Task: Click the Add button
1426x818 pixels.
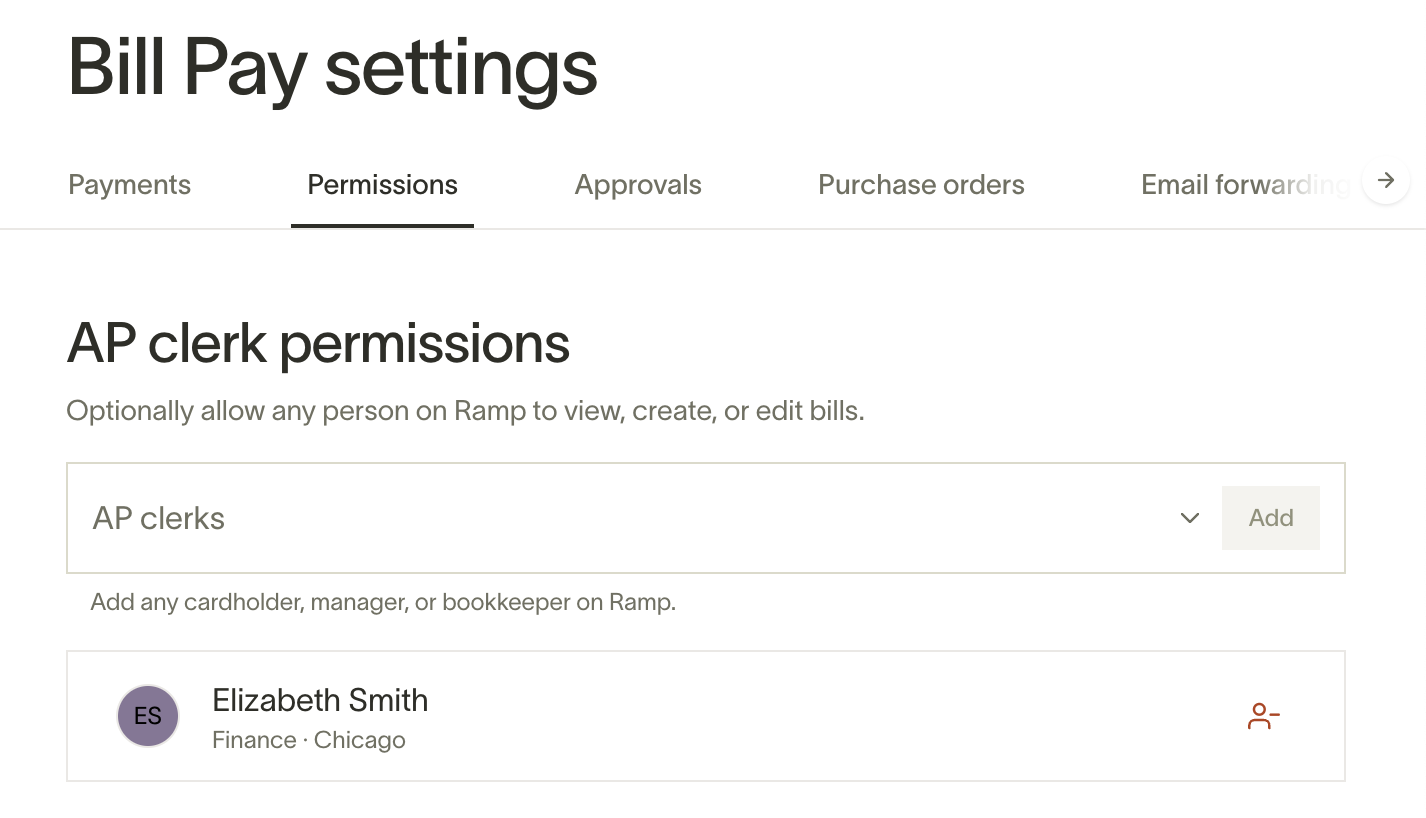Action: coord(1271,518)
